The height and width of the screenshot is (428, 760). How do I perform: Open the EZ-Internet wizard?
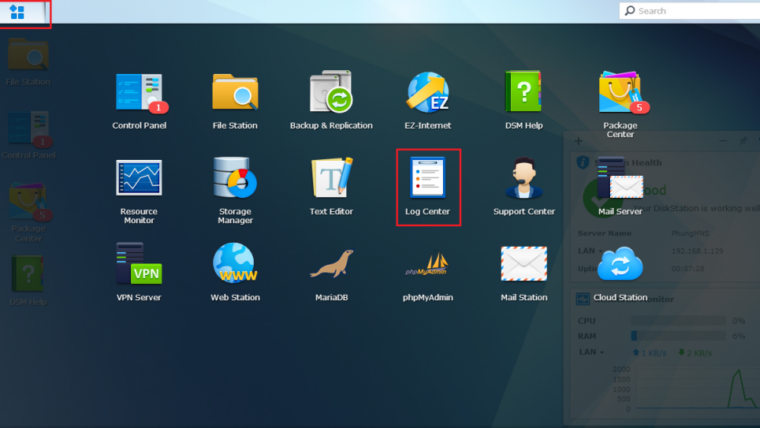(x=428, y=101)
